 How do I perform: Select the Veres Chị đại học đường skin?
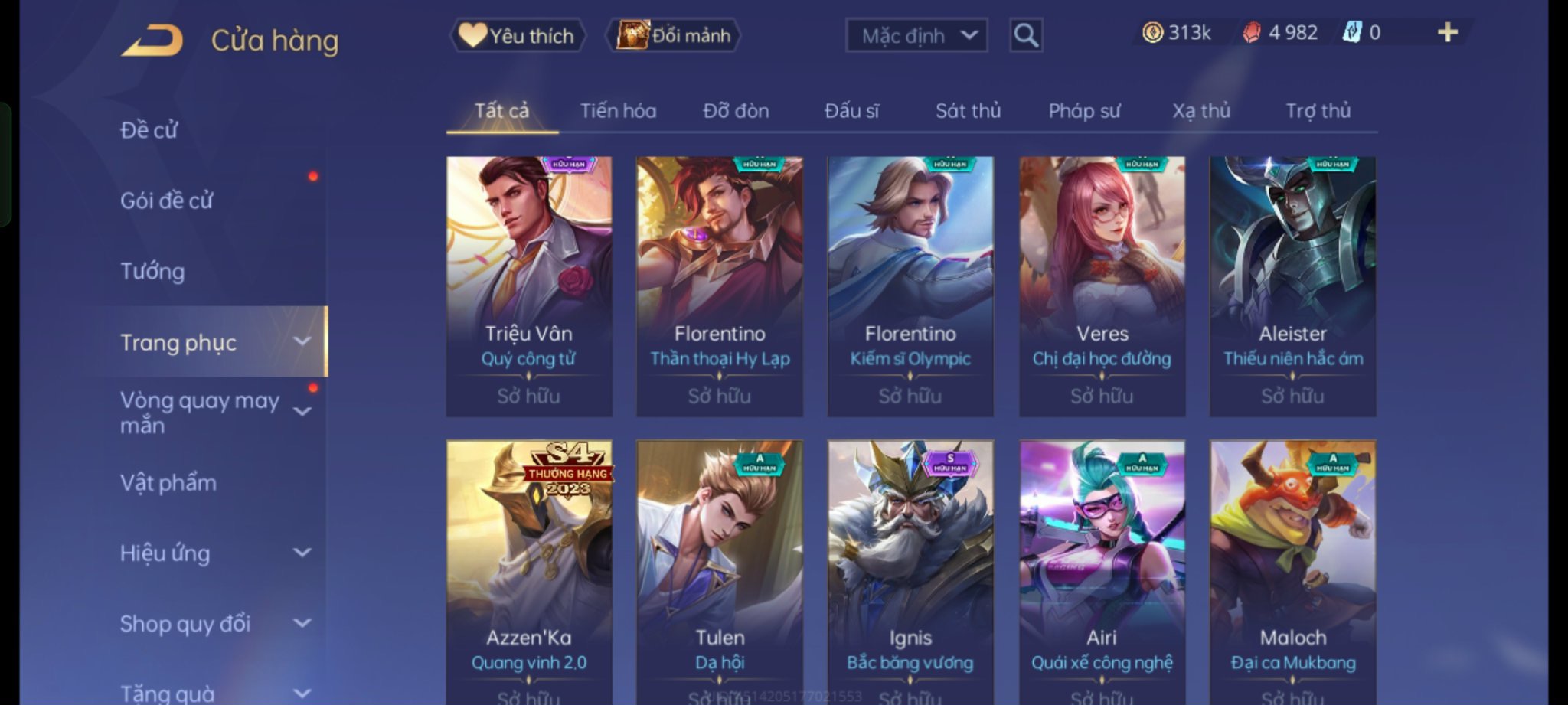pos(1102,286)
